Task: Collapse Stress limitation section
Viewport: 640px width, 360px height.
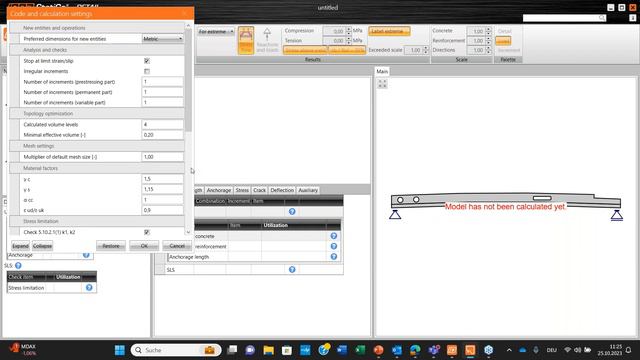Action: 97,221
